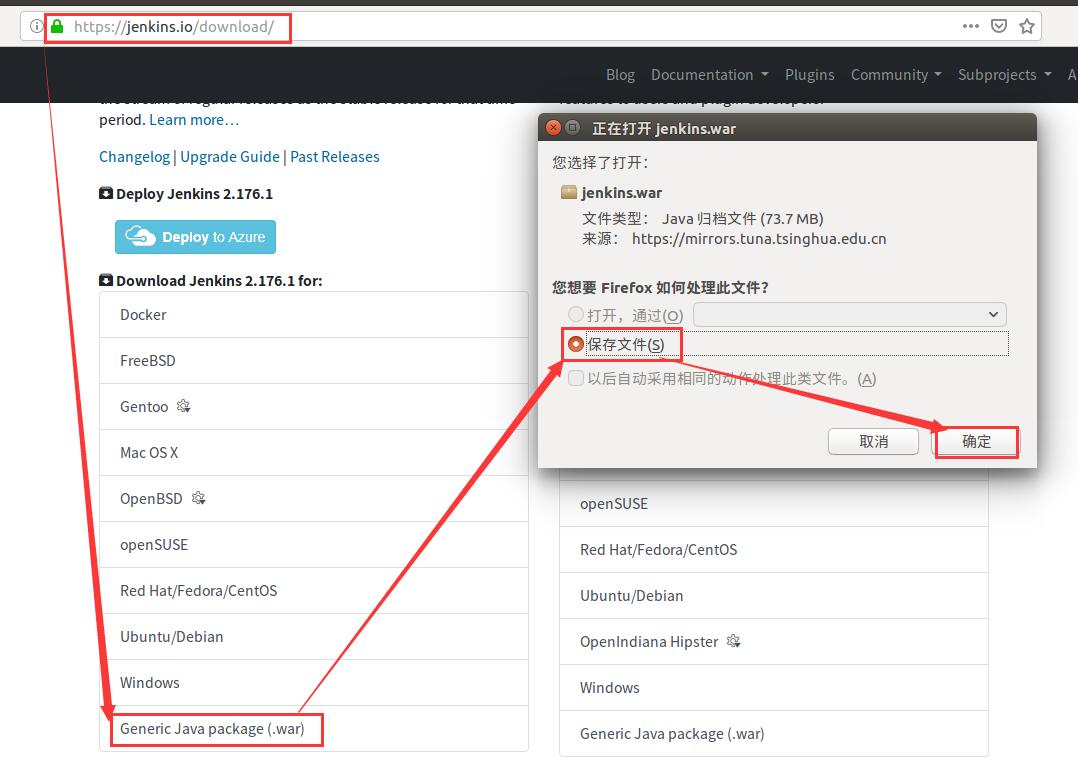This screenshot has width=1078, height=758.
Task: Click the jenkins.war file name in dialog
Action: pos(622,192)
